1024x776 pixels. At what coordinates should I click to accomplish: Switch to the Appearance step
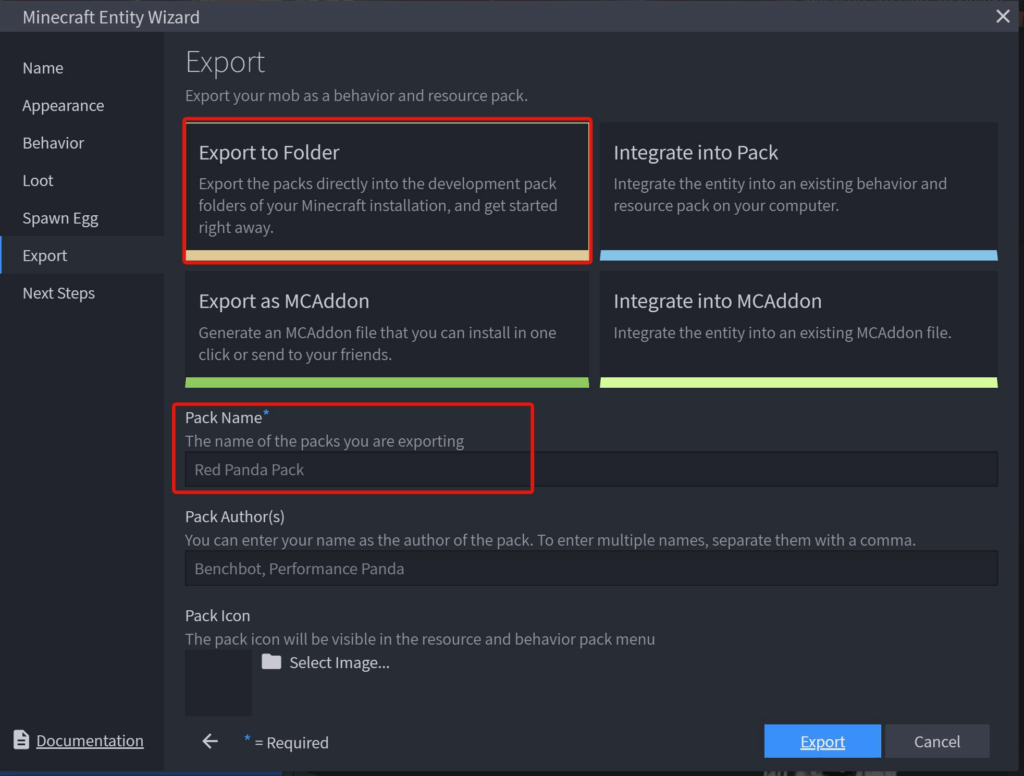point(63,106)
